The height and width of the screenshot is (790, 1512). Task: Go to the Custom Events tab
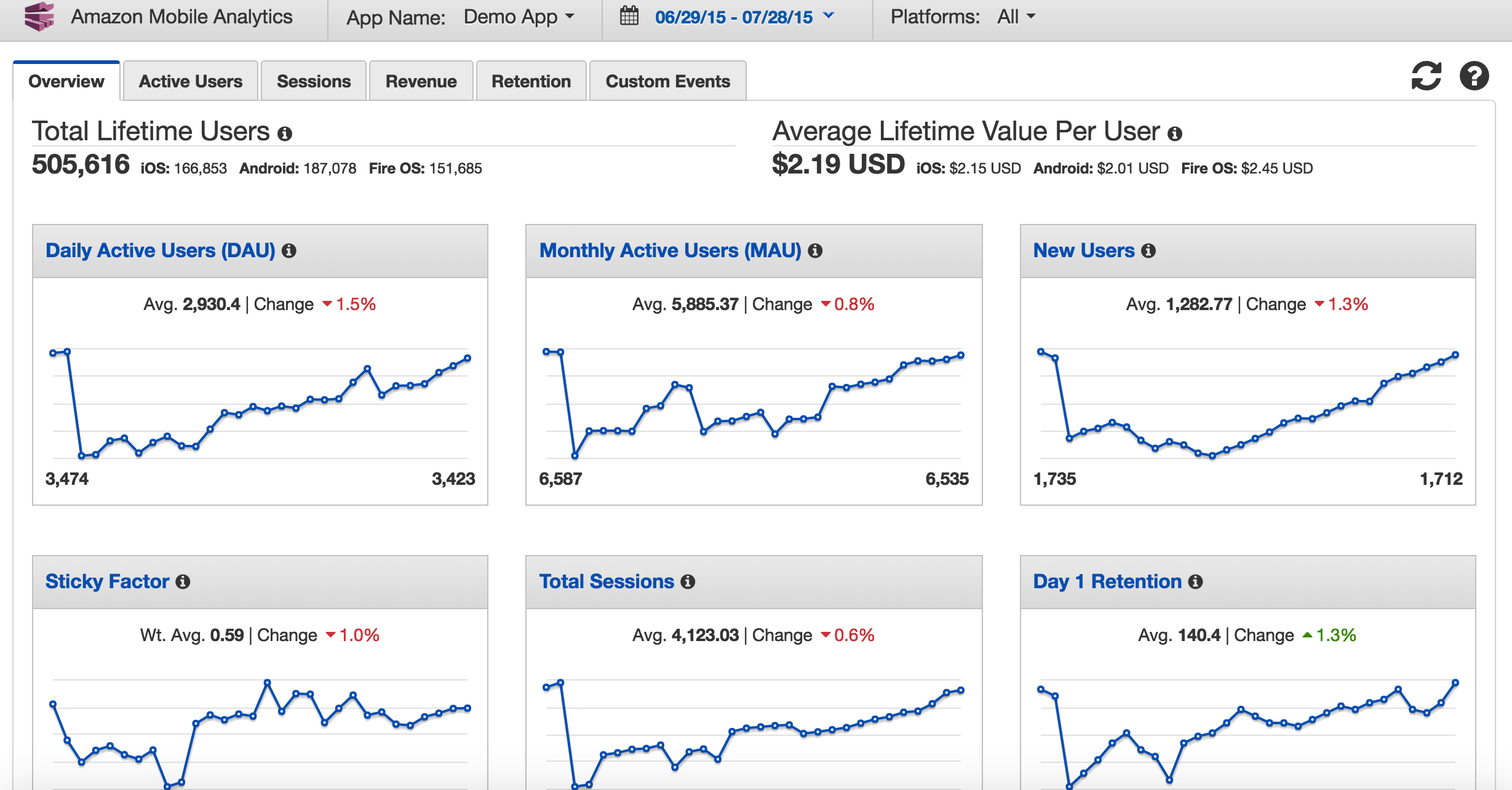pos(667,81)
